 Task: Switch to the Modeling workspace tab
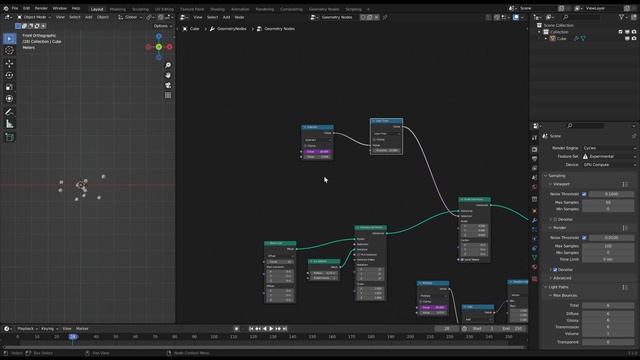click(x=118, y=9)
